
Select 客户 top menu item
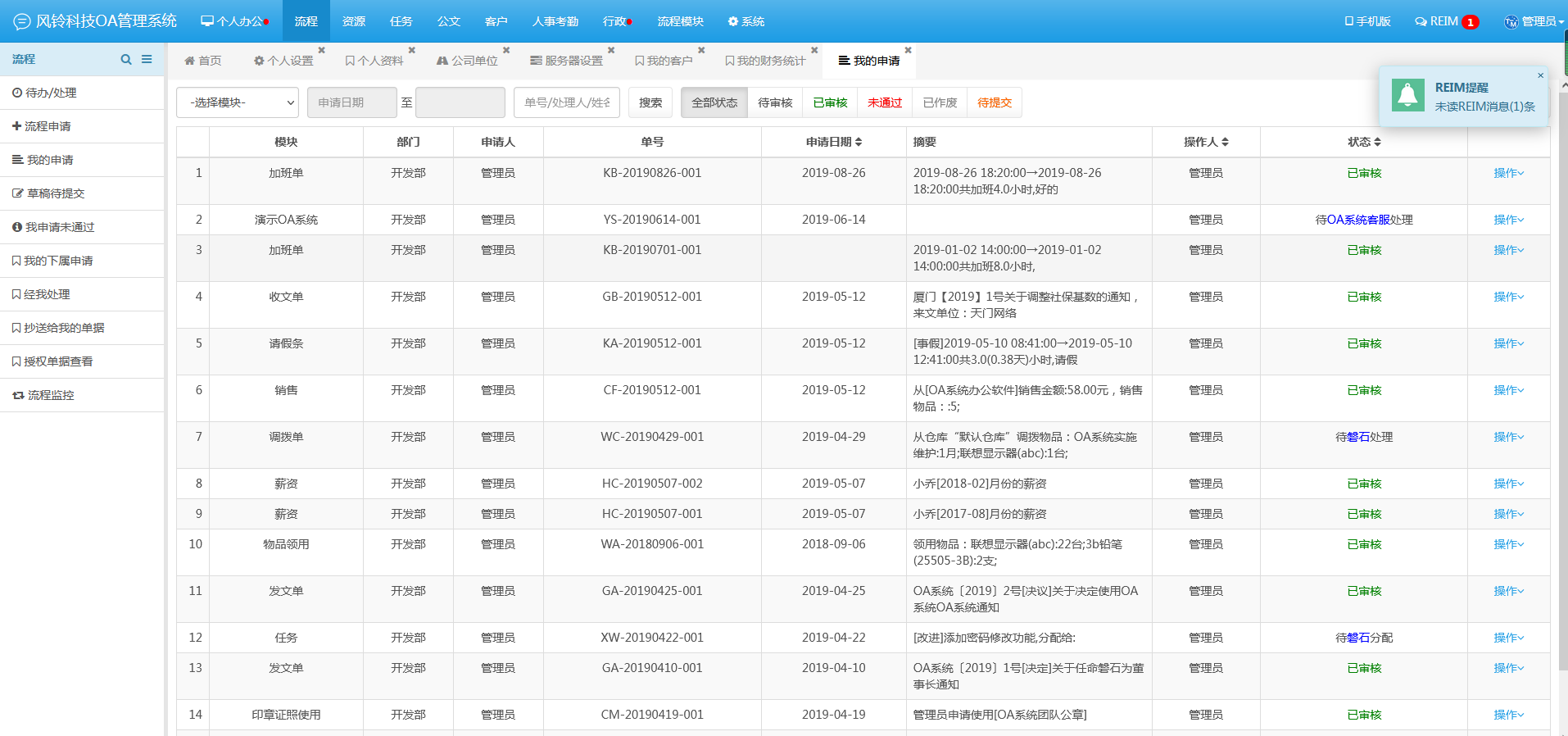[x=496, y=21]
